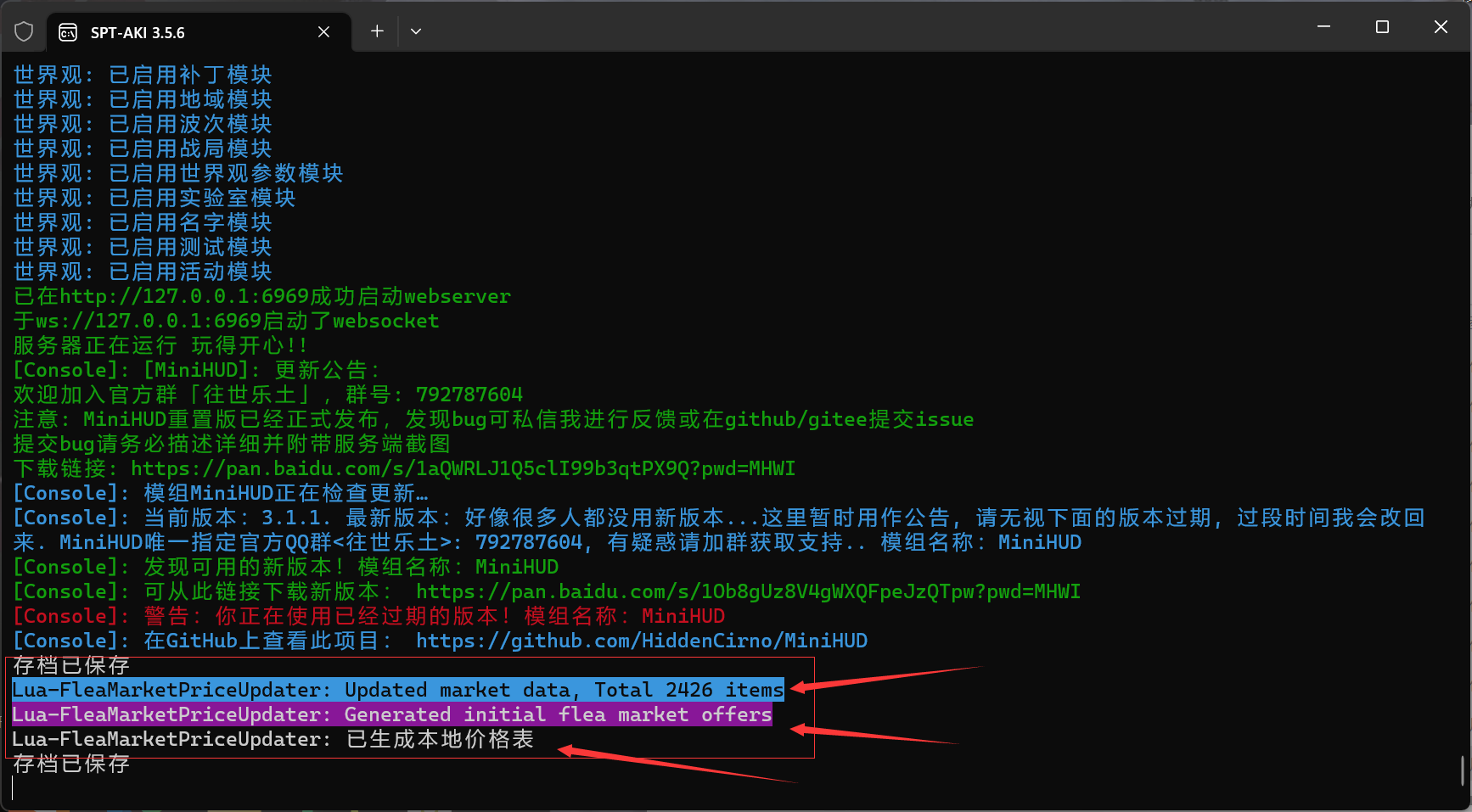Open the github.com/HiddenCirno/MiniHUD link

click(x=641, y=641)
